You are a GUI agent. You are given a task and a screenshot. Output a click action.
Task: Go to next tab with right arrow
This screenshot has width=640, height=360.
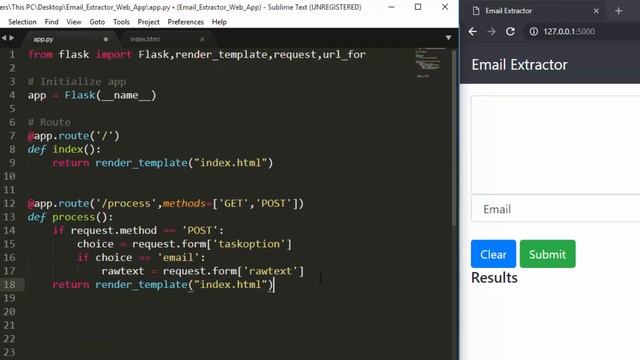(12, 38)
